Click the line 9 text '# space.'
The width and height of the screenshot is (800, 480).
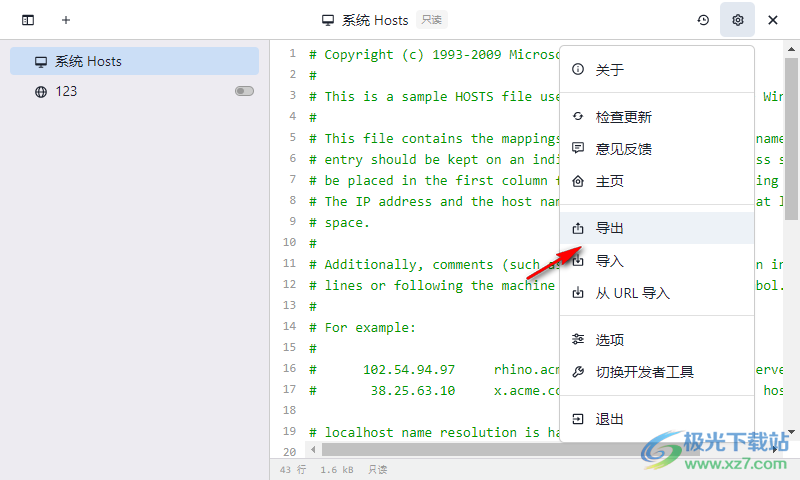click(x=339, y=223)
